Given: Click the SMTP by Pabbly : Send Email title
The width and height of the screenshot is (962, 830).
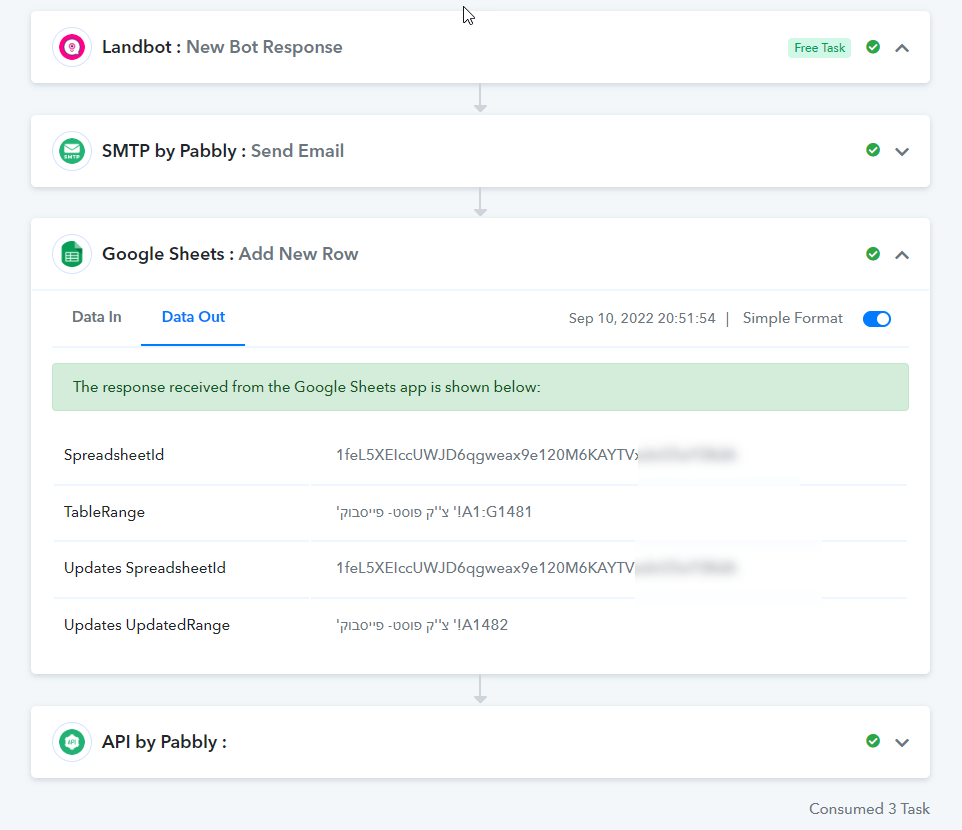Looking at the screenshot, I should [x=223, y=151].
